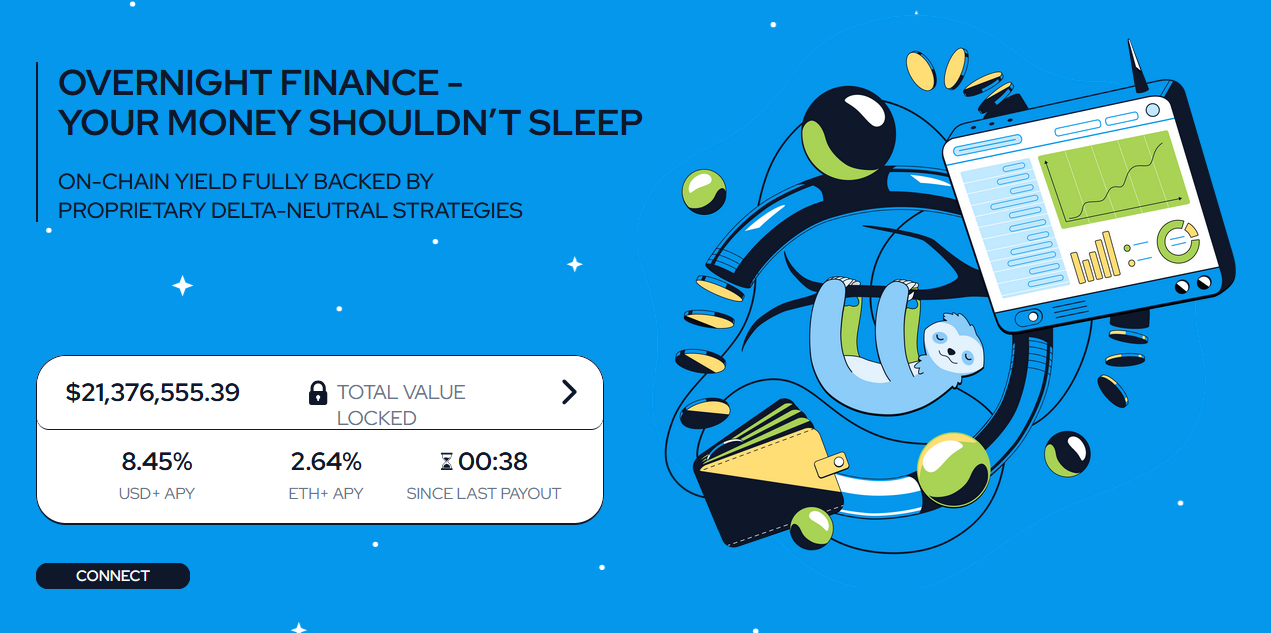Click the 2.64% ETH+ APY value
This screenshot has height=633, width=1271.
pyautogui.click(x=326, y=462)
